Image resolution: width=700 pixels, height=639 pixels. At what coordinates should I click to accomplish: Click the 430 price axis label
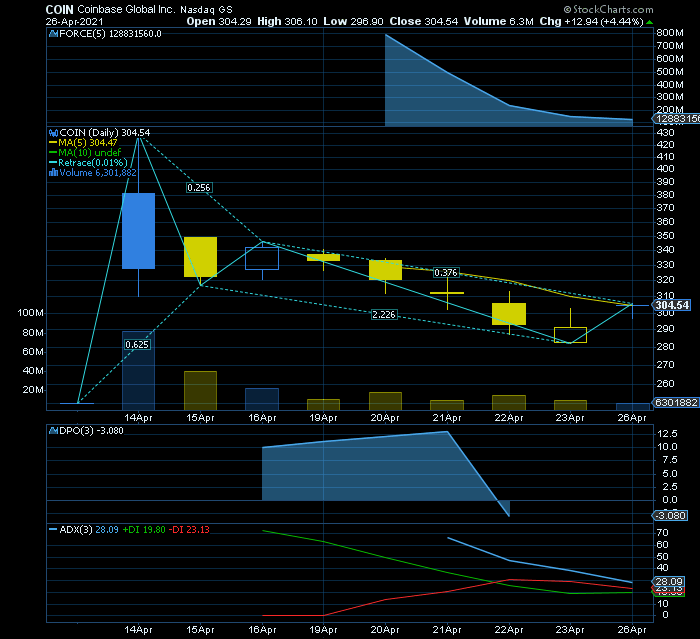(665, 133)
